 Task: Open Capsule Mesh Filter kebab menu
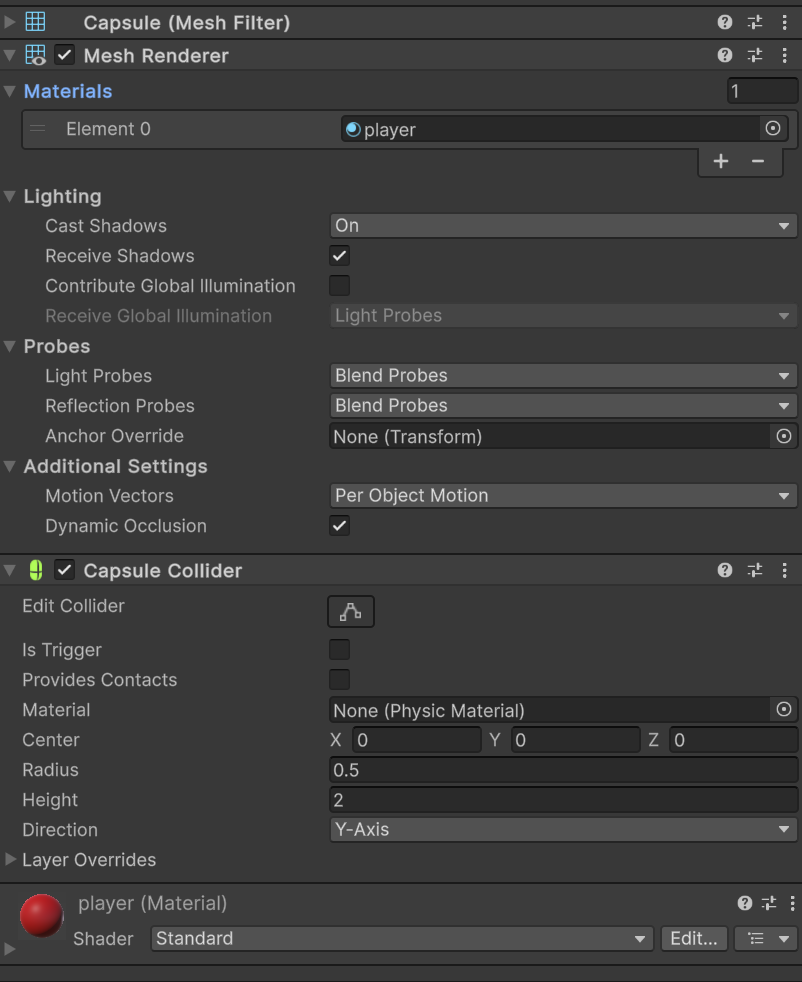coord(784,23)
